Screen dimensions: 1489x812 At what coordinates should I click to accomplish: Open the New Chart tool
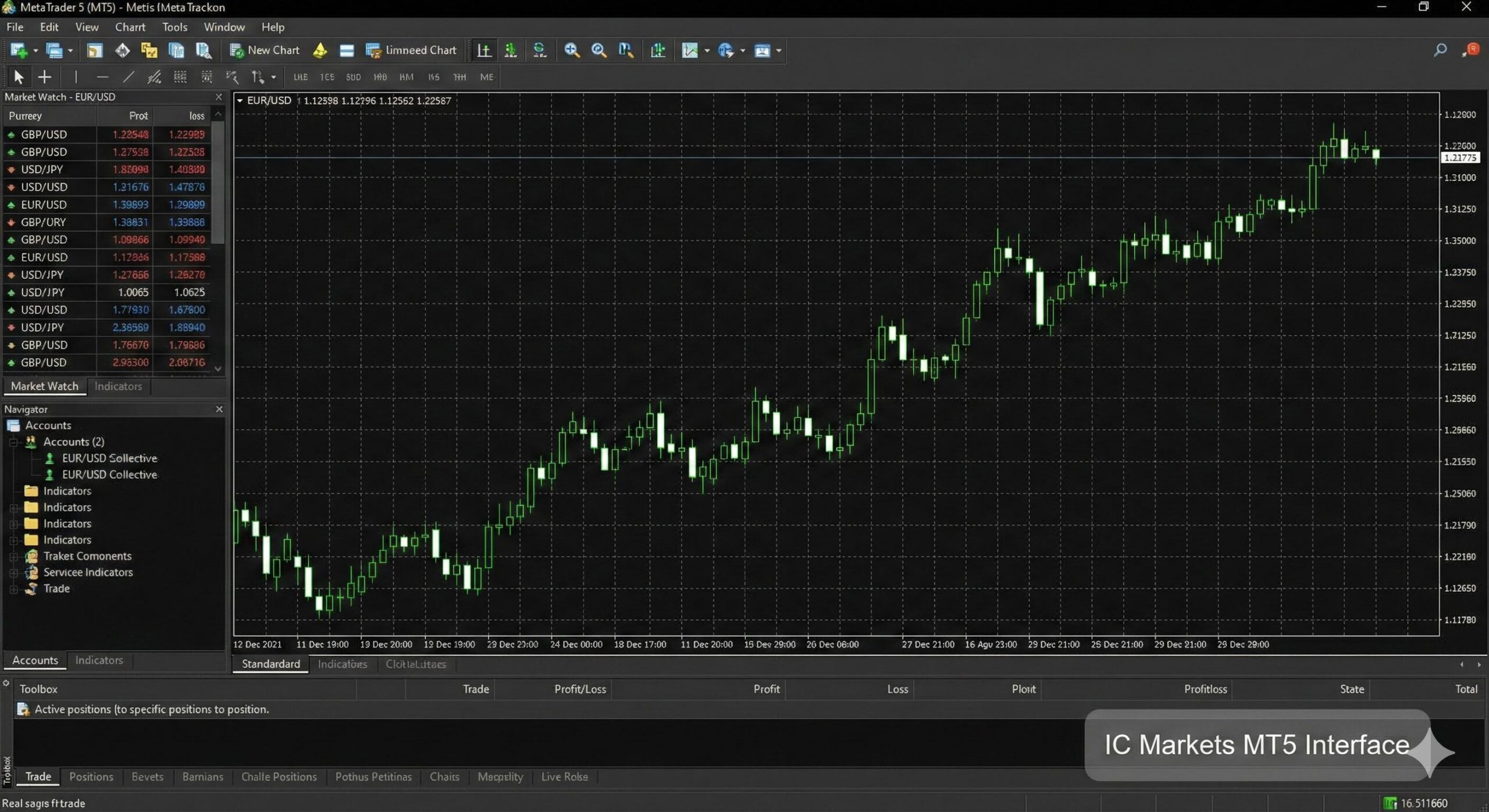click(x=265, y=51)
